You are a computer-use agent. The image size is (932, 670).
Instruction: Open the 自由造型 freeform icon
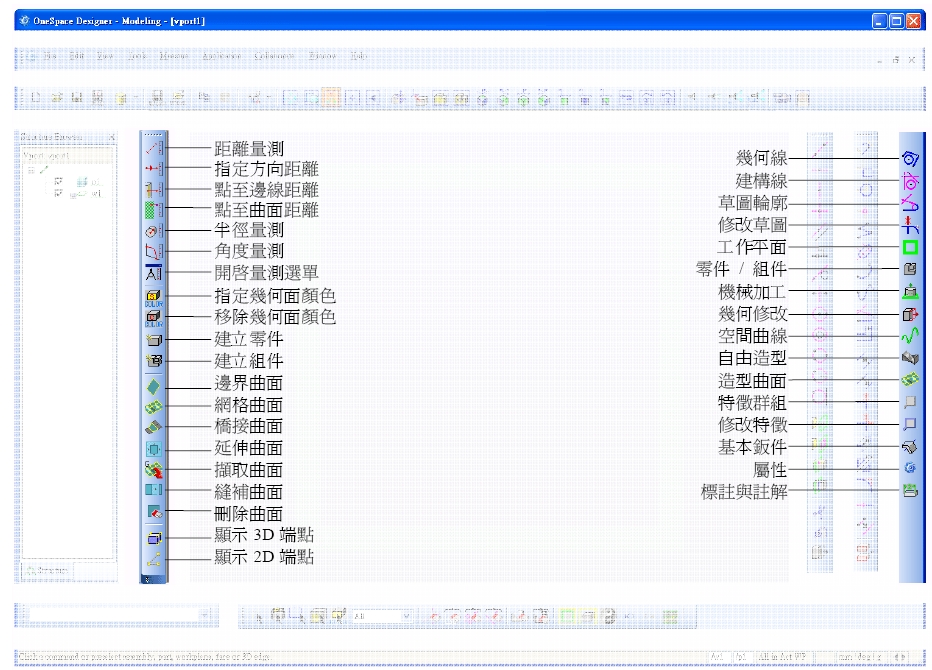(910, 358)
